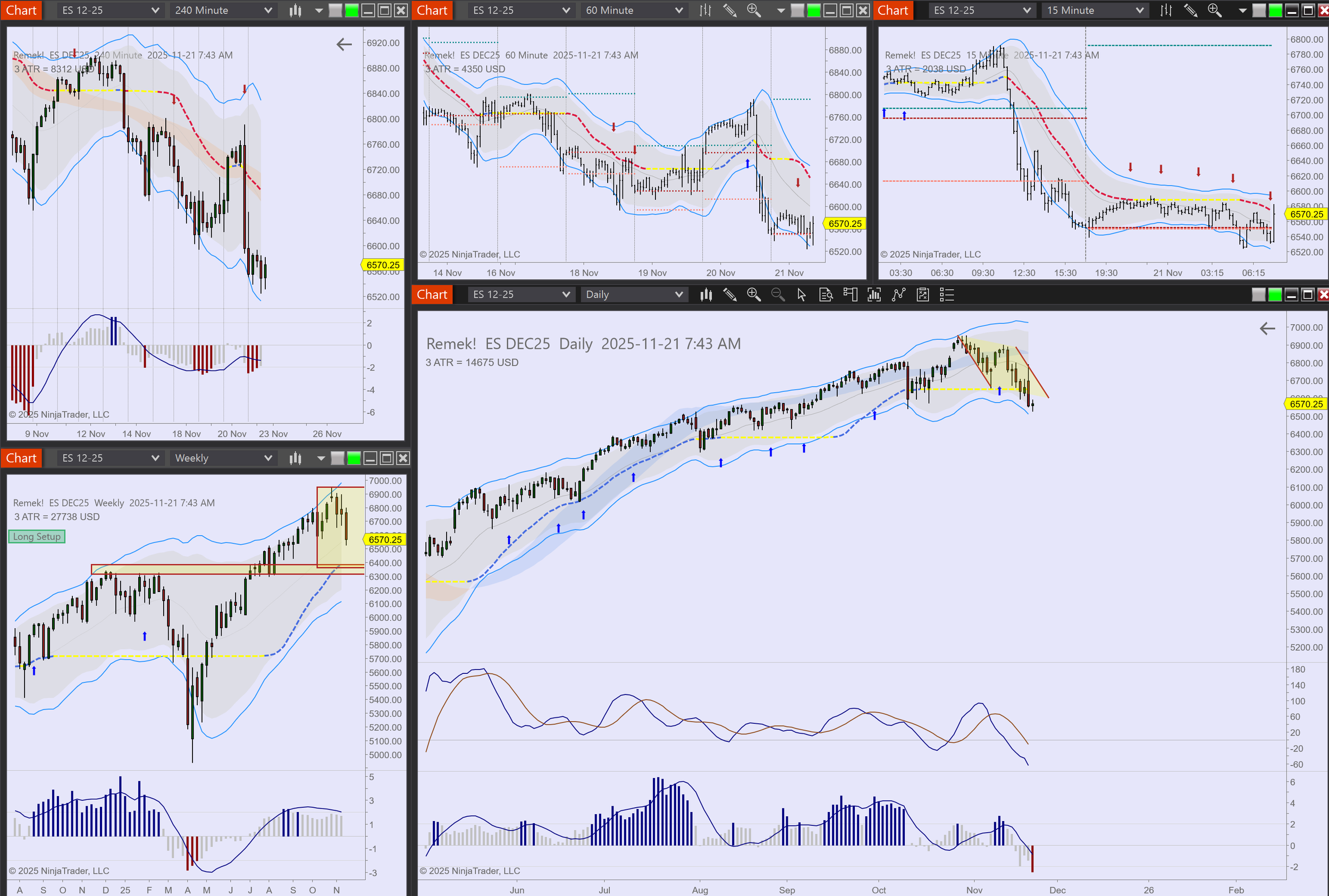
Task: Click Chart label of 60 Minute window
Action: point(432,10)
